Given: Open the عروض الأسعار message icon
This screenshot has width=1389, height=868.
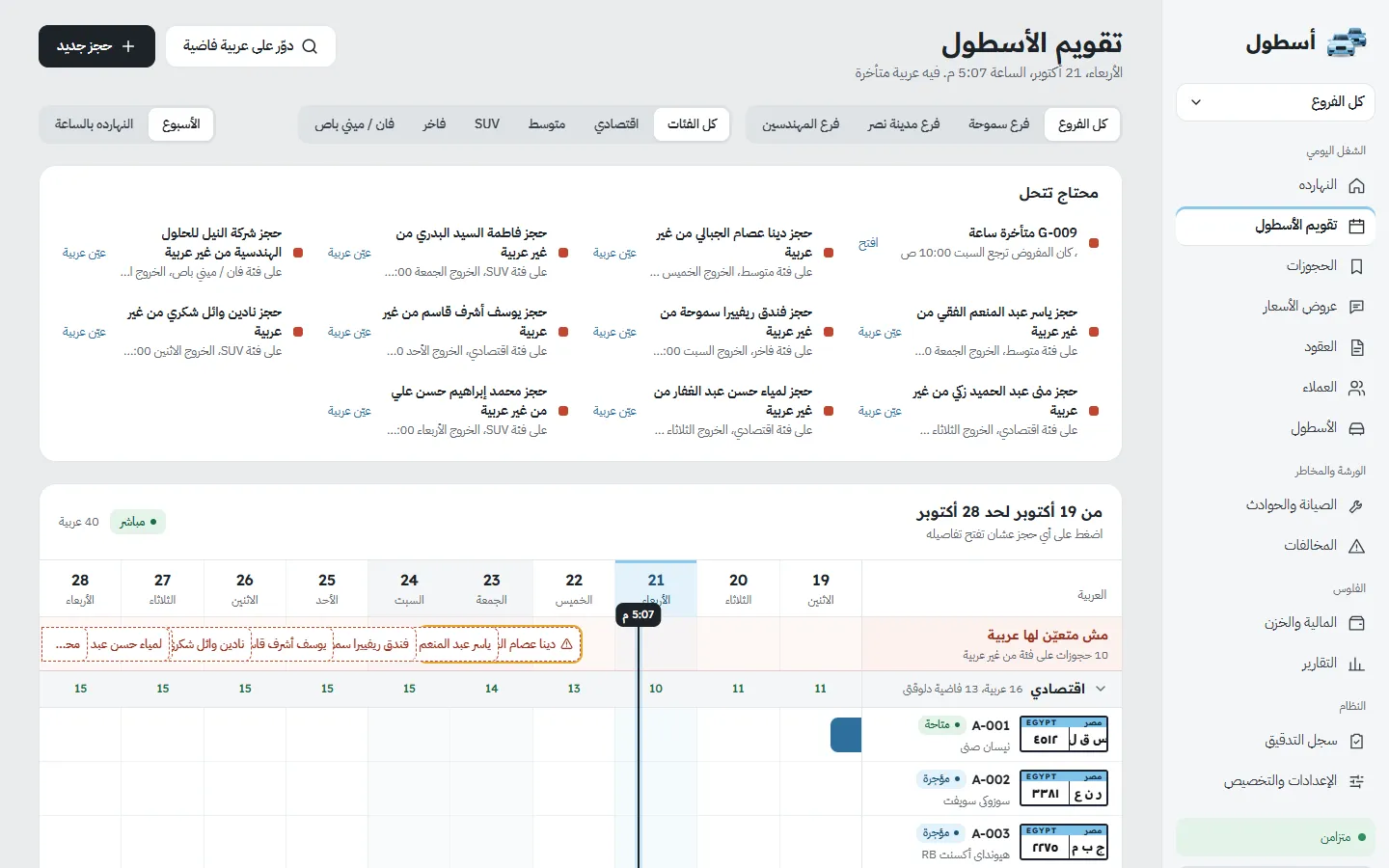Looking at the screenshot, I should pyautogui.click(x=1357, y=307).
